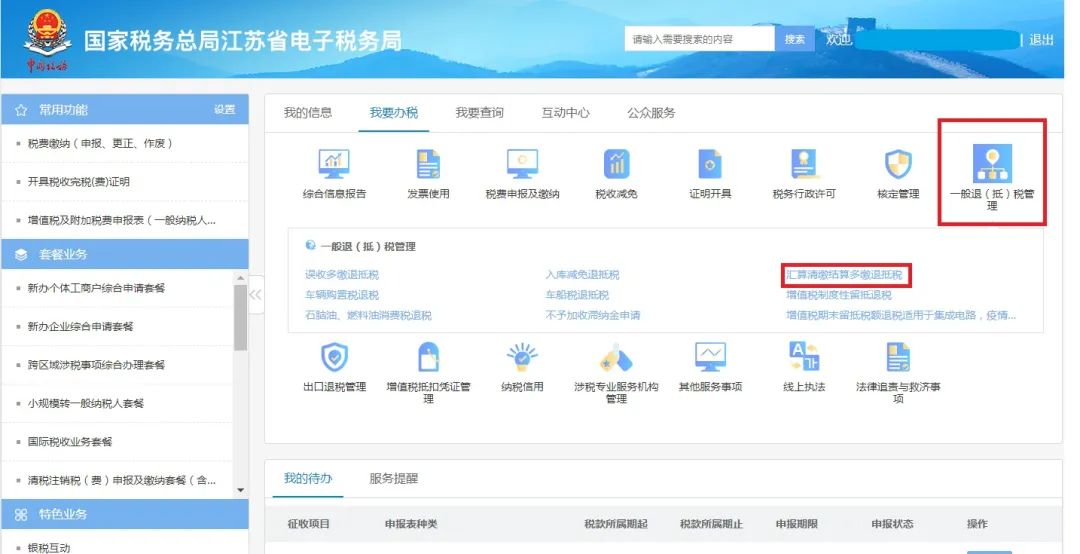Open 线上执法 icon
Image resolution: width=1080 pixels, height=554 pixels.
(x=804, y=358)
